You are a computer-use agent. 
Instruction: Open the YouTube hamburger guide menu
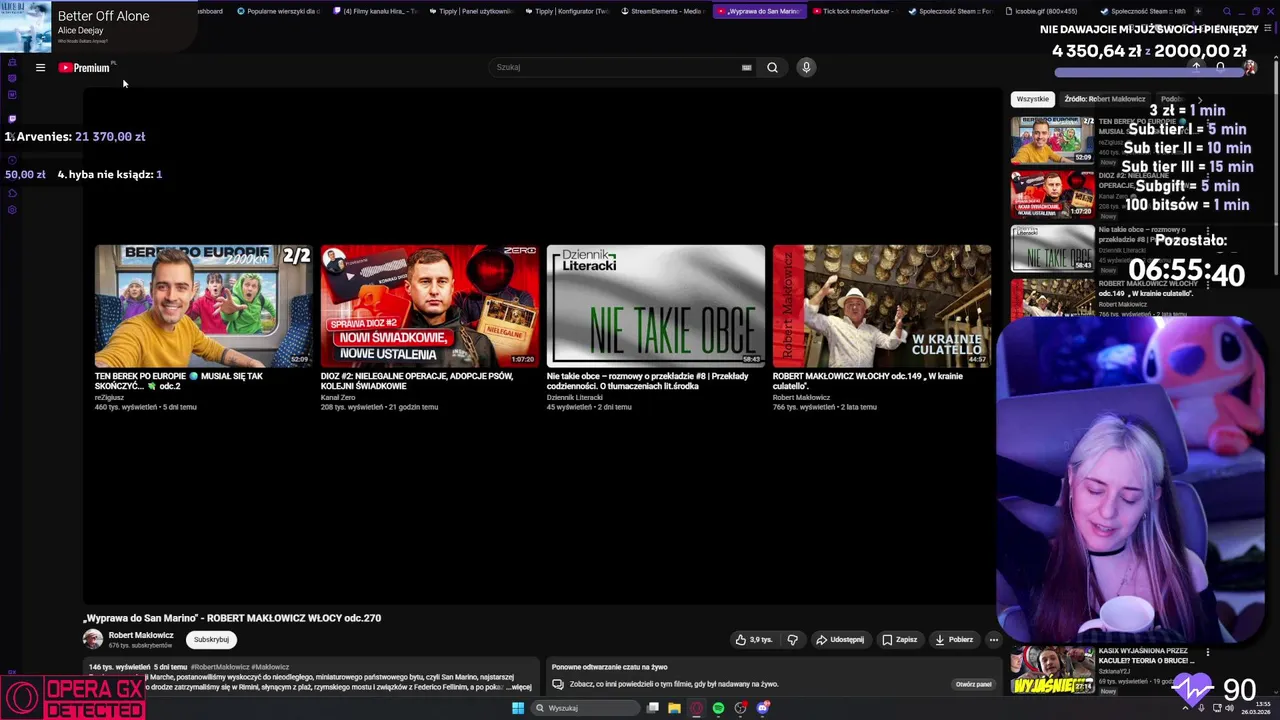click(x=40, y=68)
